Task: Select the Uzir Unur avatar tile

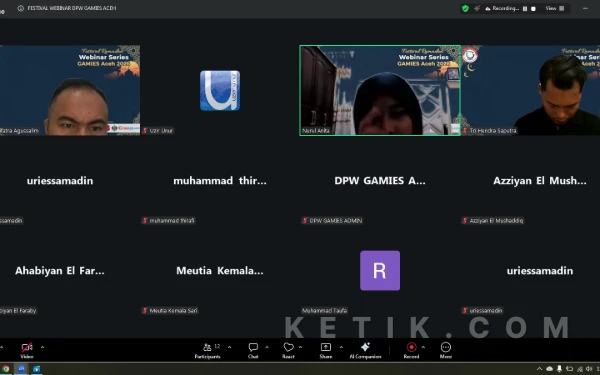Action: [x=220, y=90]
